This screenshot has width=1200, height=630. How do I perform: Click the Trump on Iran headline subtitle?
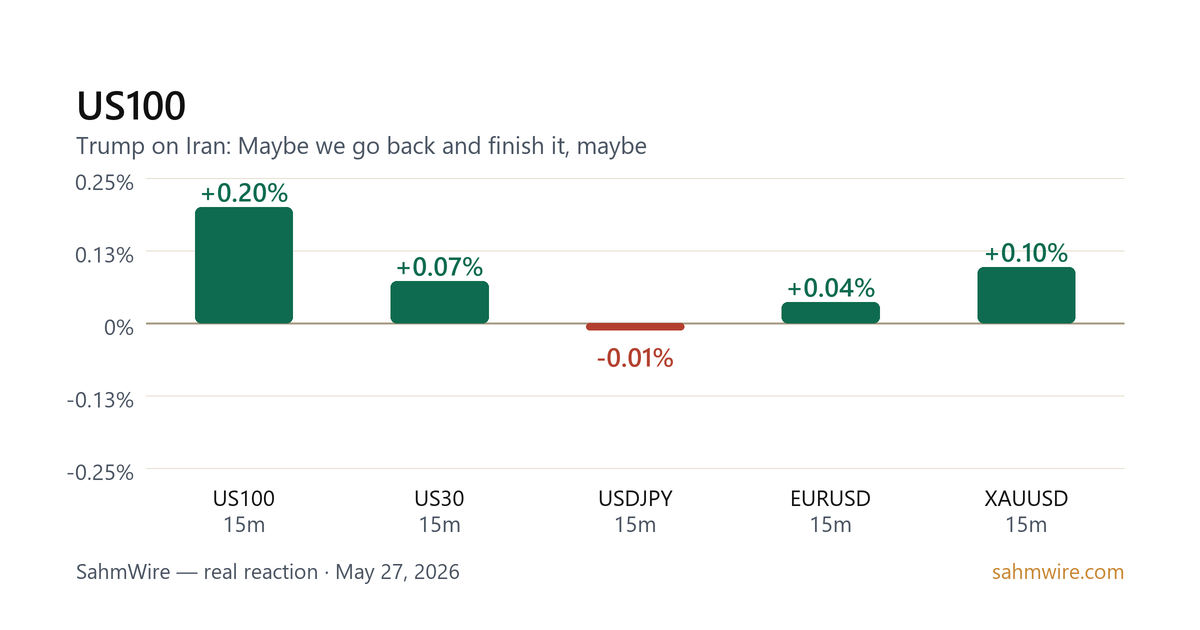point(362,146)
